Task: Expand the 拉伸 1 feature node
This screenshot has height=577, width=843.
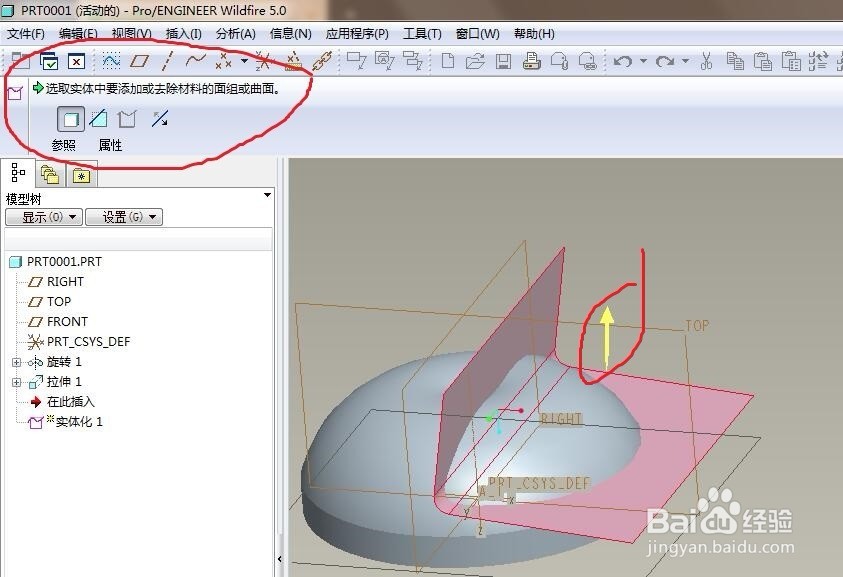Action: pos(16,382)
